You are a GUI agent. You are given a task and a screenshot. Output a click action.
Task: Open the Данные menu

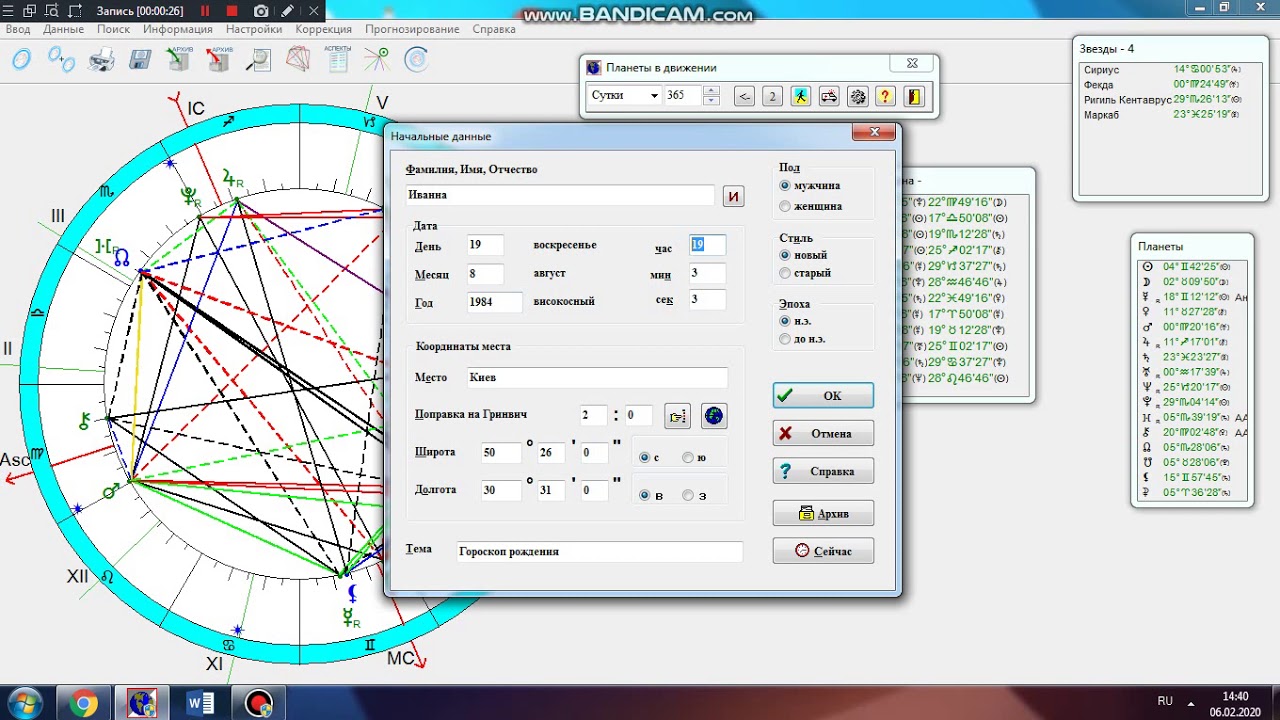(x=63, y=30)
